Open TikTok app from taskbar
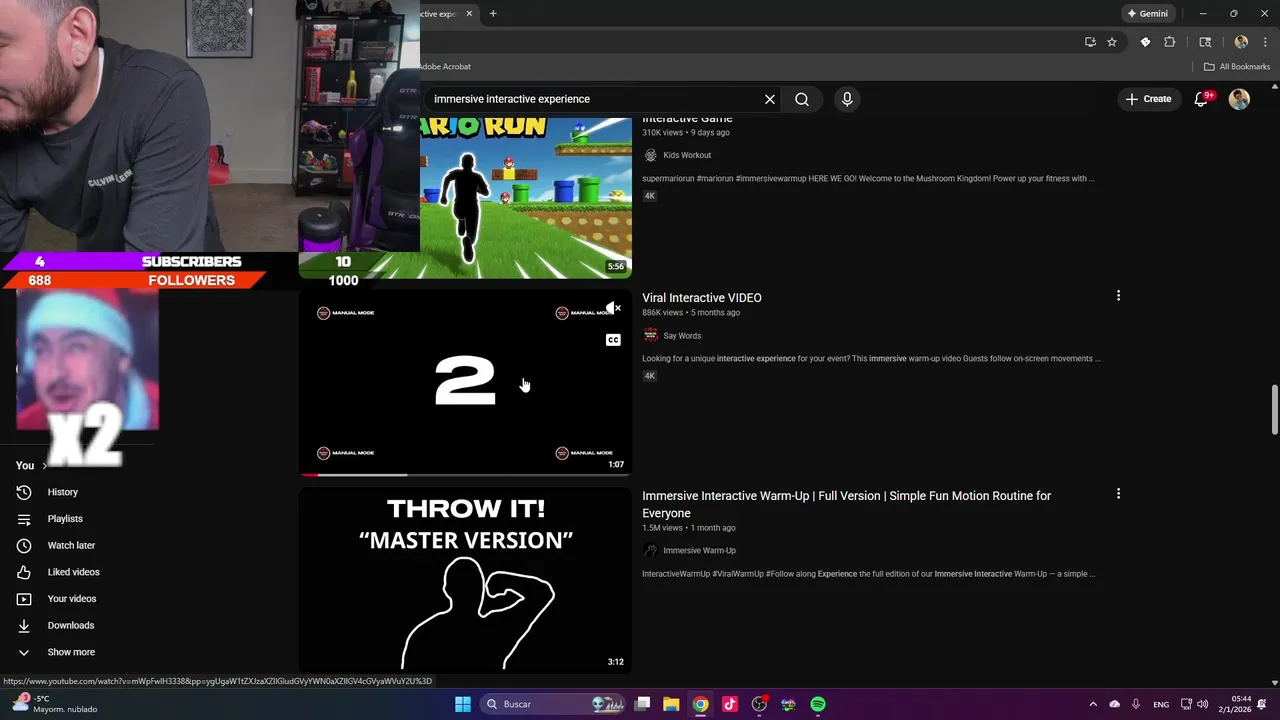The width and height of the screenshot is (1280, 720). 730,704
